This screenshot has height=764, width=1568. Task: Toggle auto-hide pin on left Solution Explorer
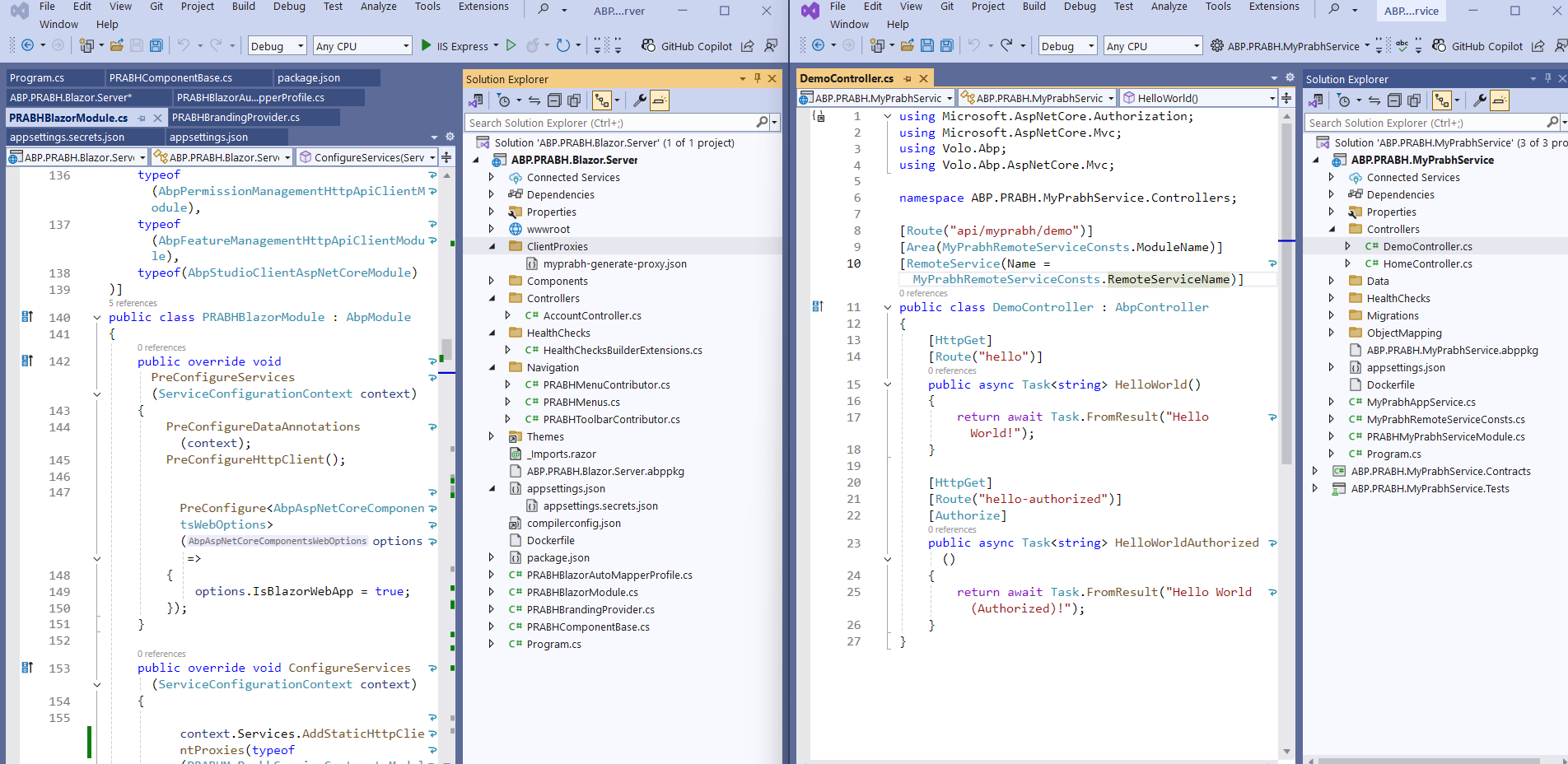(x=757, y=78)
